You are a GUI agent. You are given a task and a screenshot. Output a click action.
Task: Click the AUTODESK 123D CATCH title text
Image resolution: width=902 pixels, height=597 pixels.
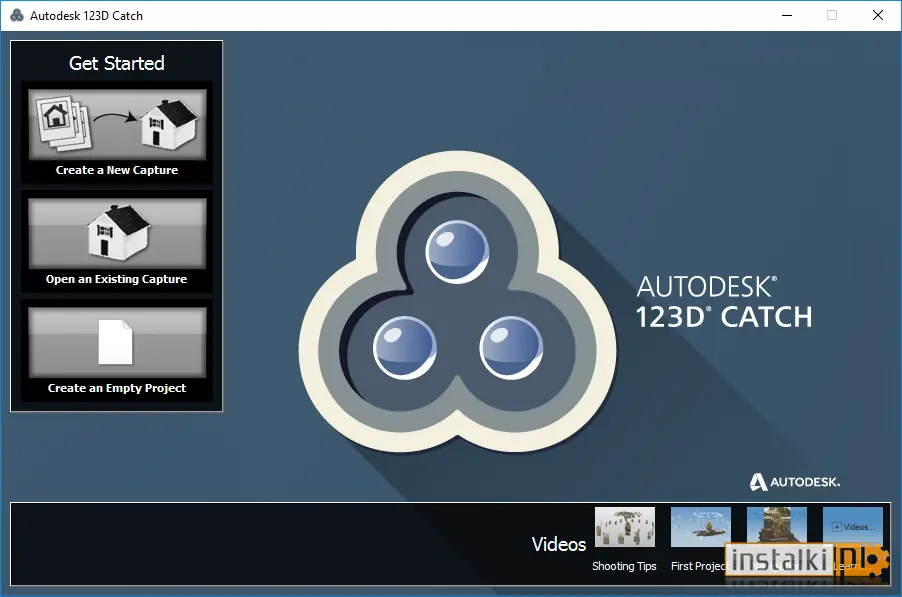click(x=724, y=302)
